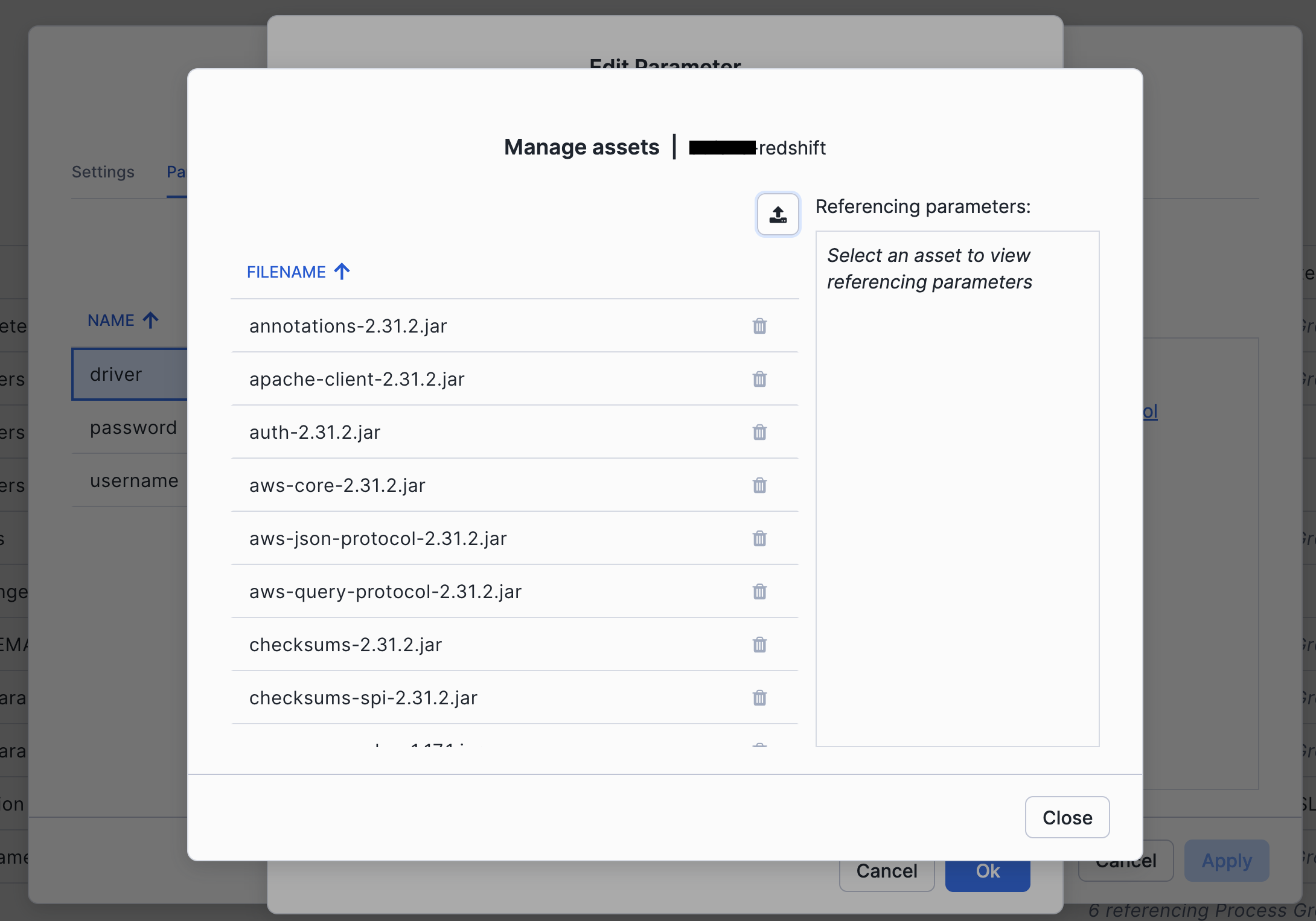Image resolution: width=1316 pixels, height=921 pixels.
Task: Select the username parameter row
Action: click(x=135, y=480)
